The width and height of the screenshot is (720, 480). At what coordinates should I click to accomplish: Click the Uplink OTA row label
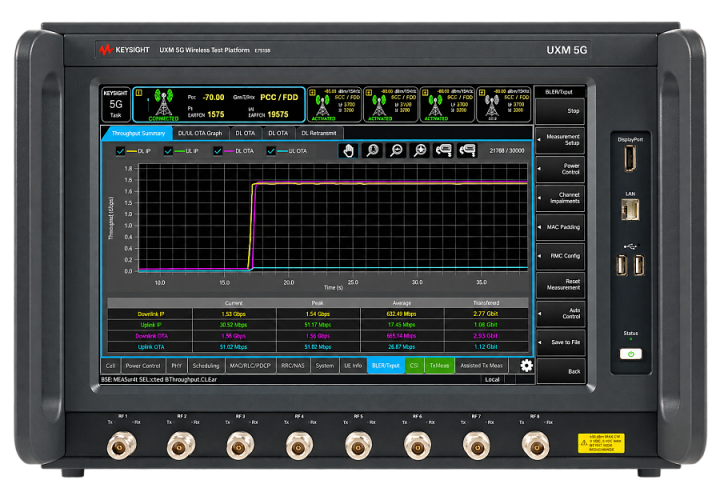[151, 347]
